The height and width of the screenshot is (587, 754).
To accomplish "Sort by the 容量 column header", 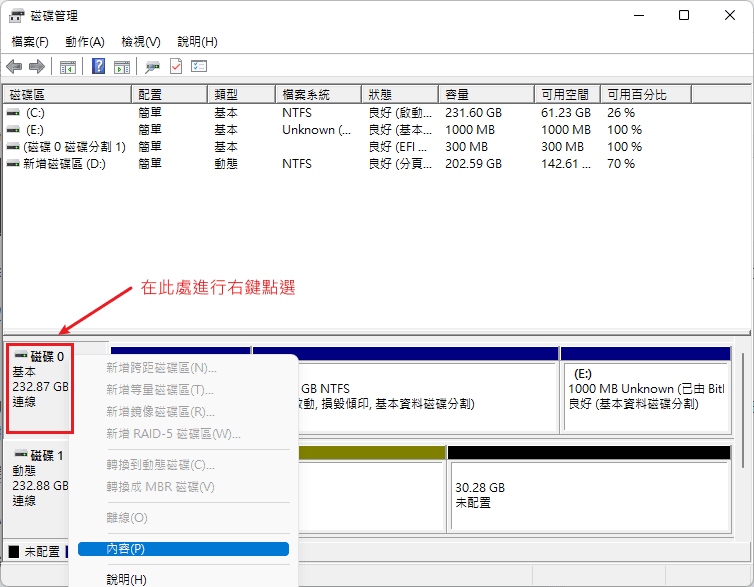I will 487,95.
